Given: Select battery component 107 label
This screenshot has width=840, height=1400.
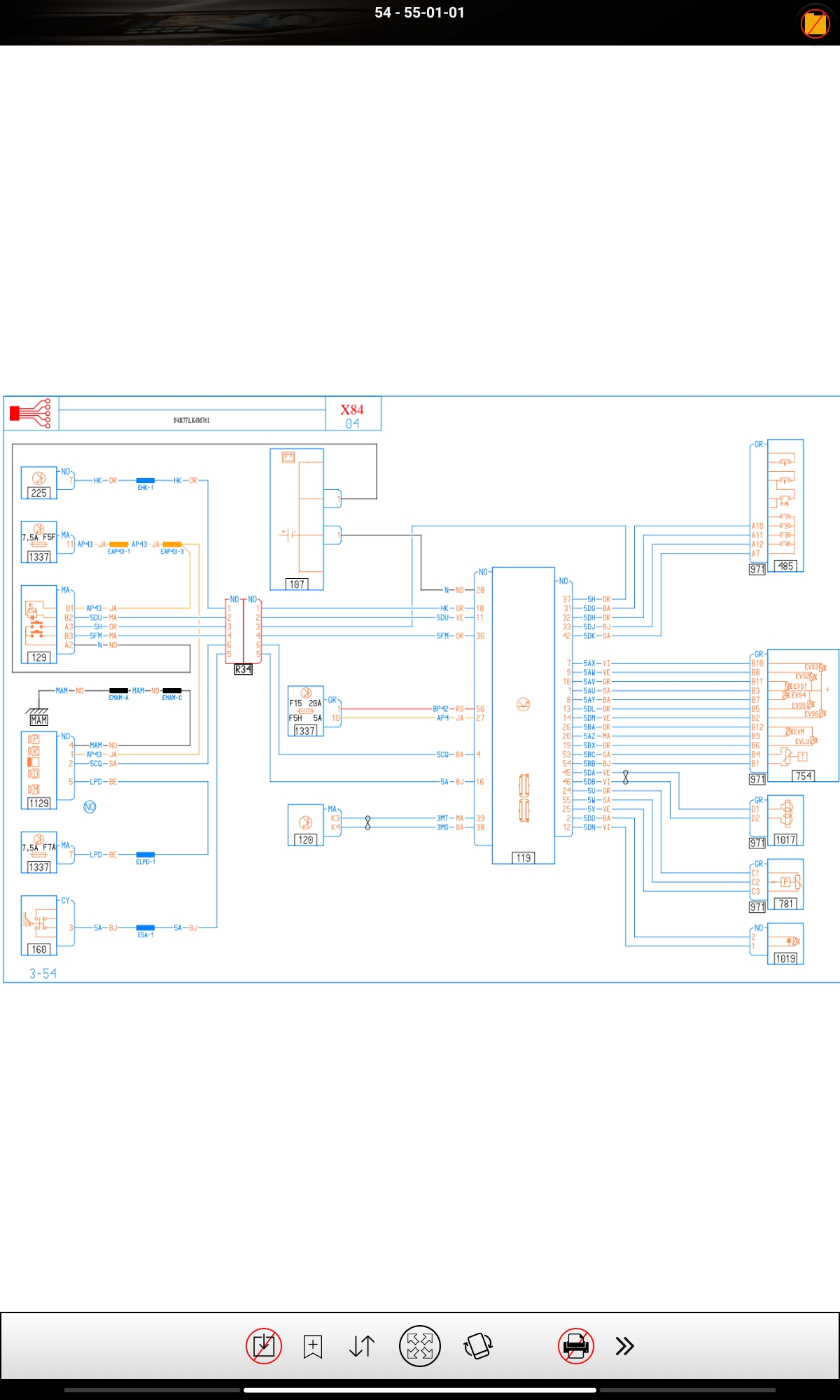Looking at the screenshot, I should point(297,584).
